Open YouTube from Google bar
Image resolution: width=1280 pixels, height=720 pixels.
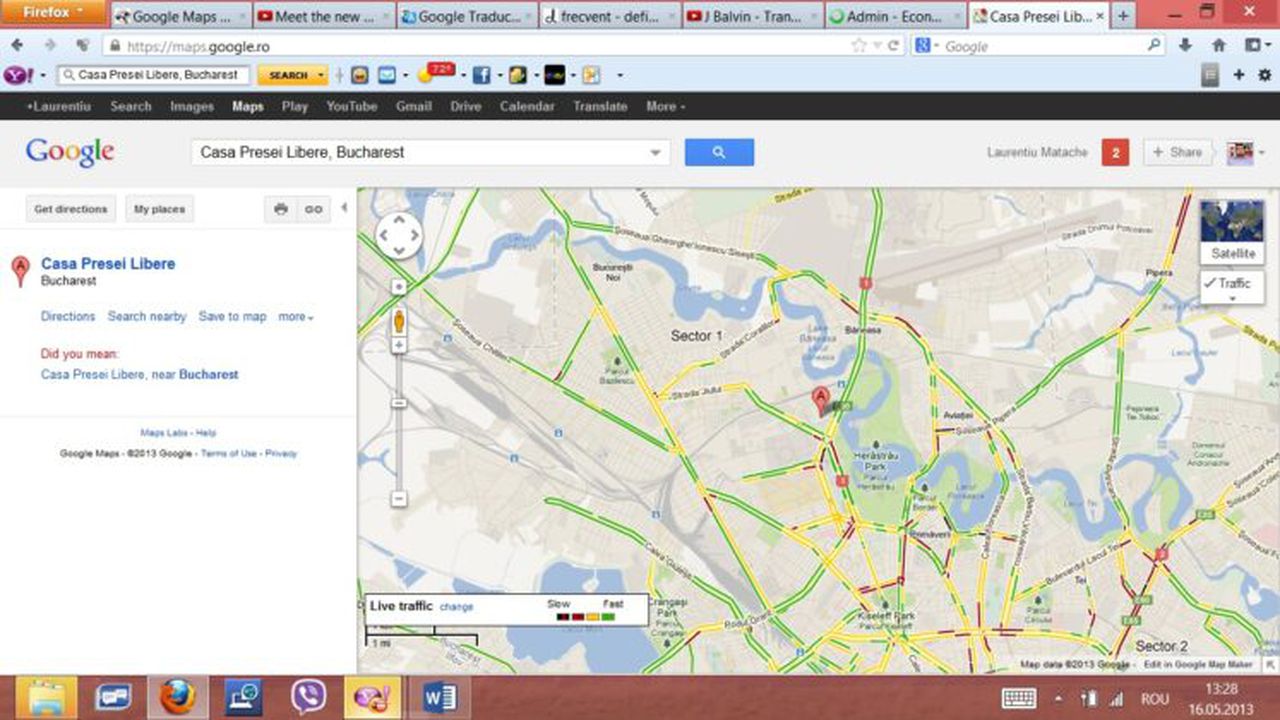[x=352, y=106]
